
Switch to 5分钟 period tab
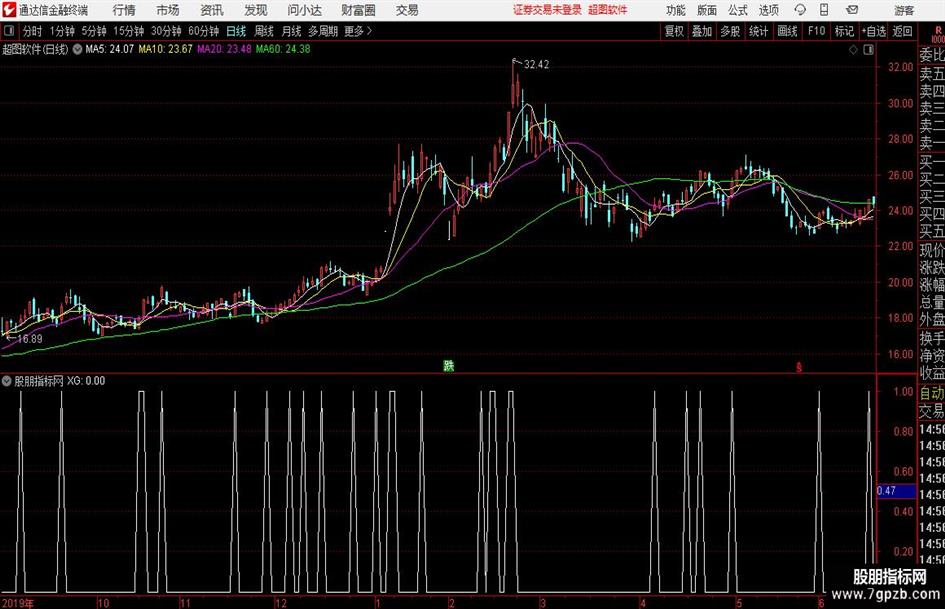(x=93, y=31)
